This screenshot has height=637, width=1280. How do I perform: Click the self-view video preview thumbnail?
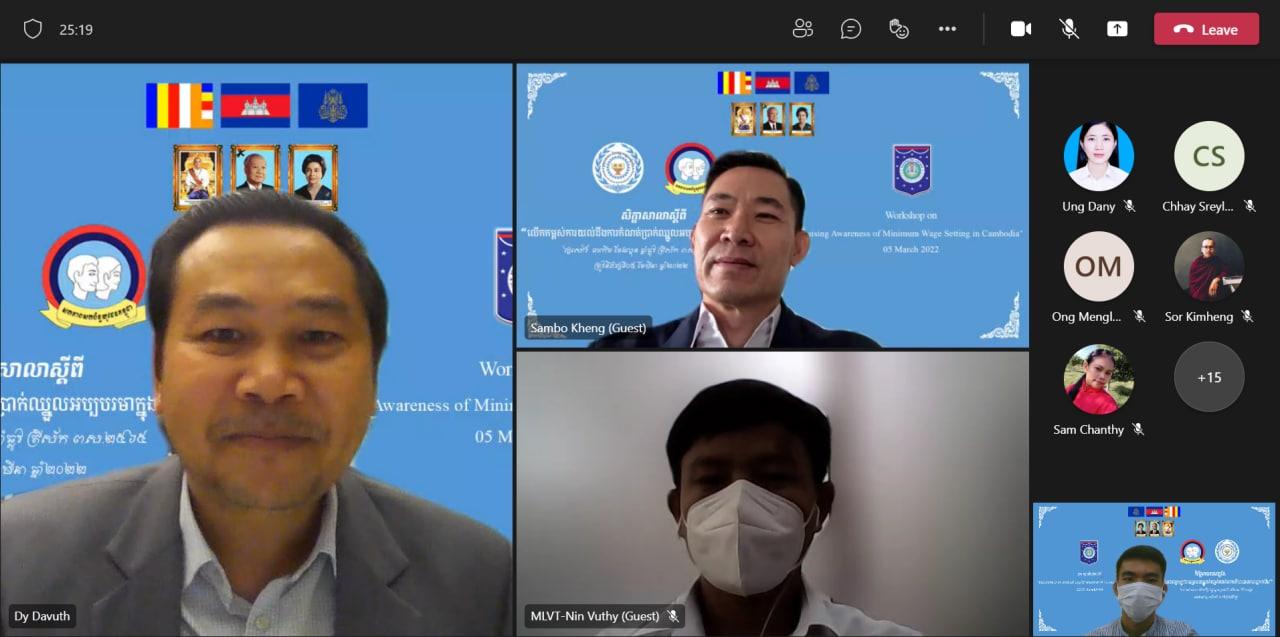1154,568
